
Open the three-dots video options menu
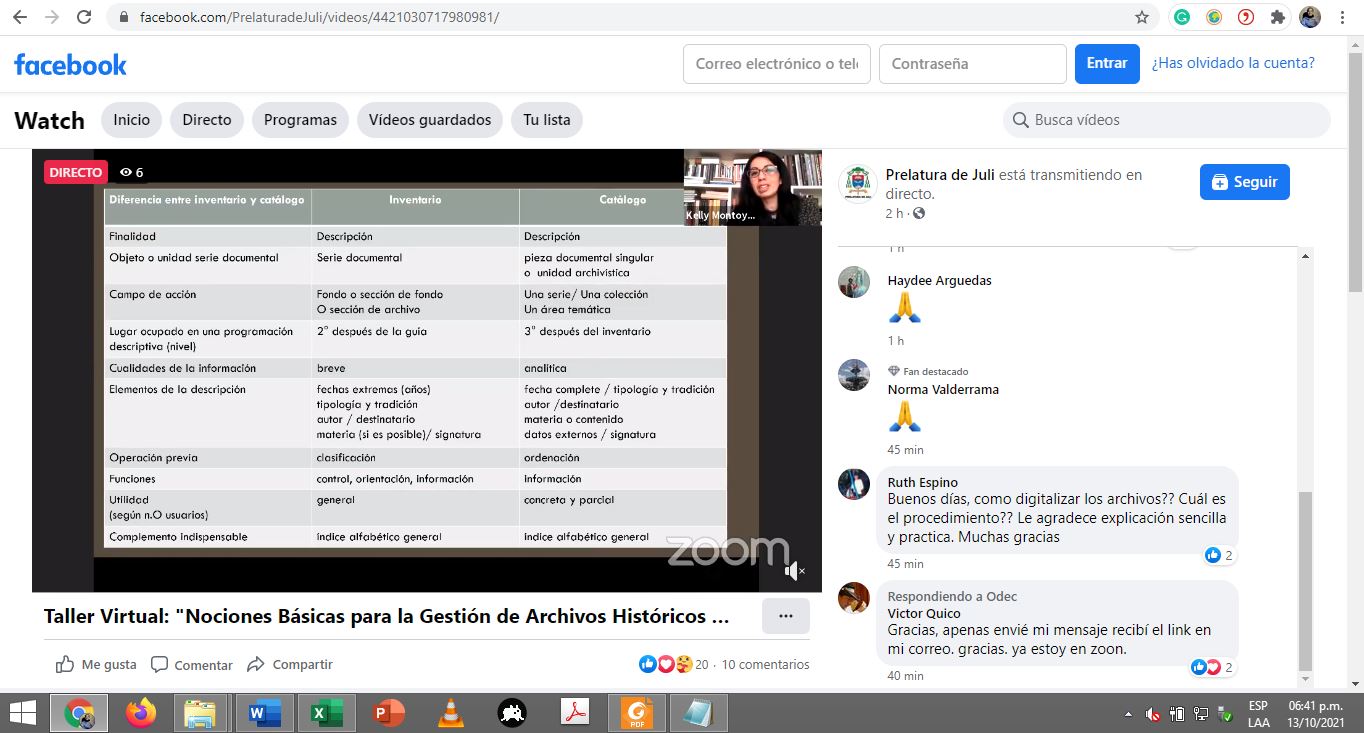coord(785,616)
